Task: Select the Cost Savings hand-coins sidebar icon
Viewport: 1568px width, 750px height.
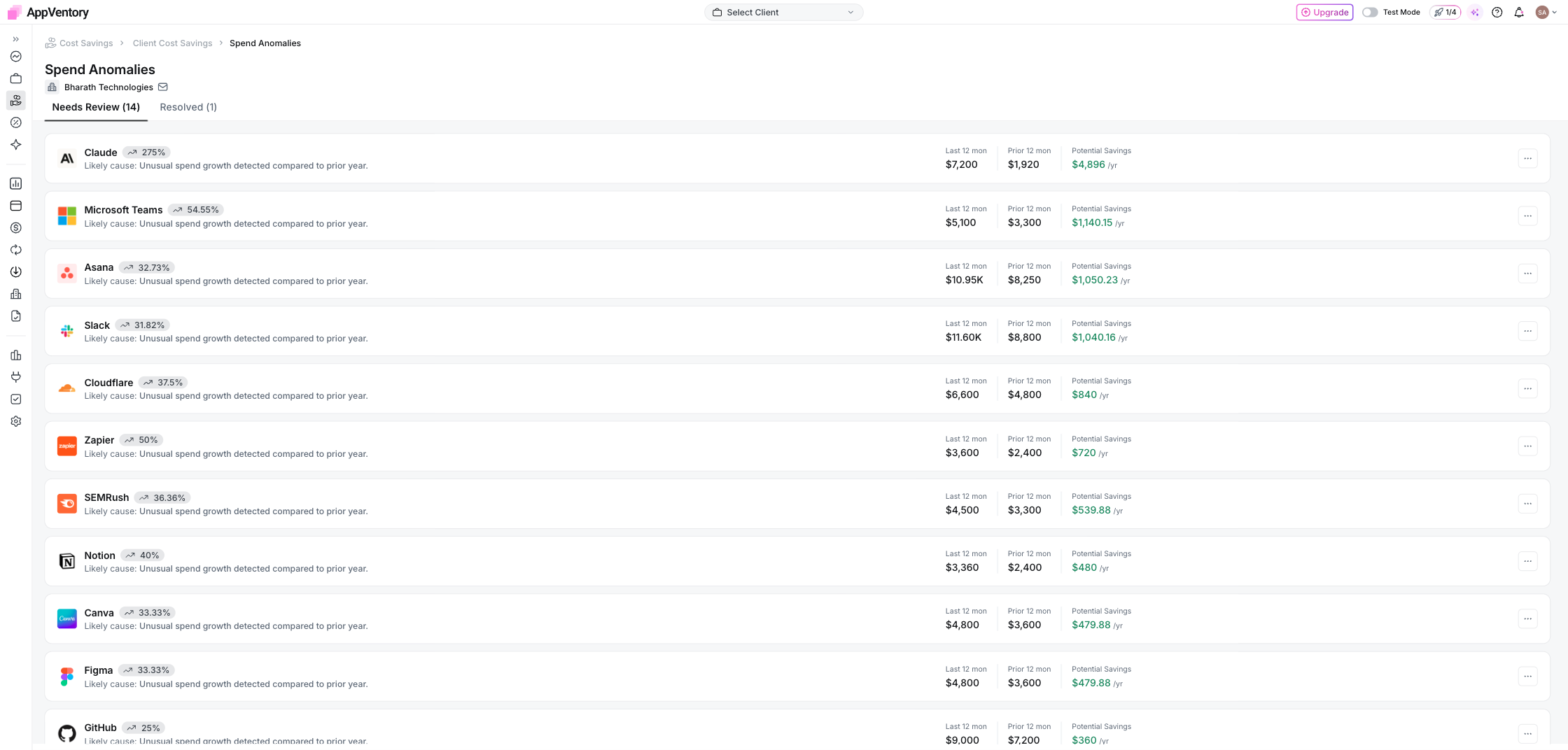Action: [15, 101]
